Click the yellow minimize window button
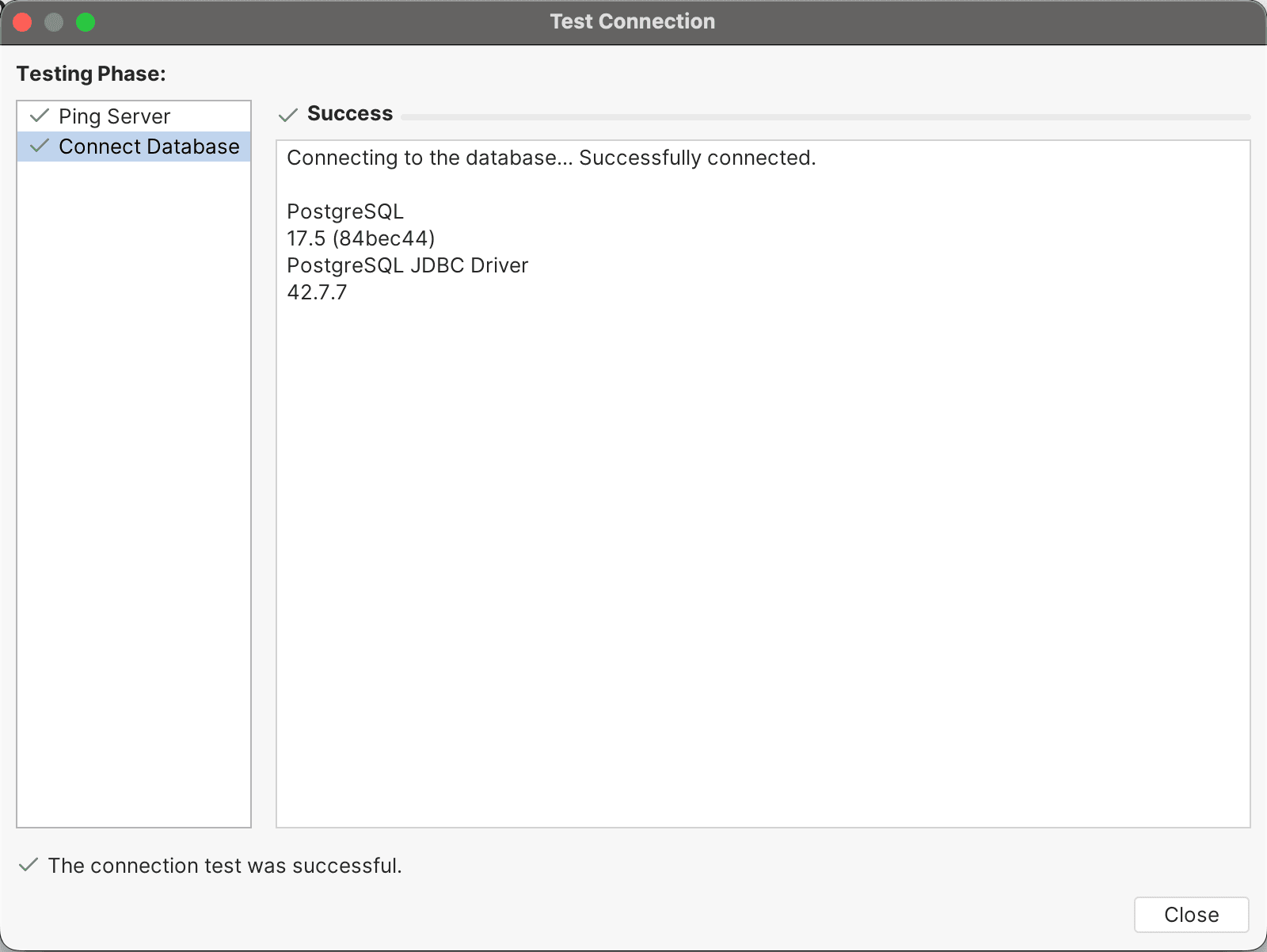This screenshot has width=1267, height=952. [x=54, y=21]
